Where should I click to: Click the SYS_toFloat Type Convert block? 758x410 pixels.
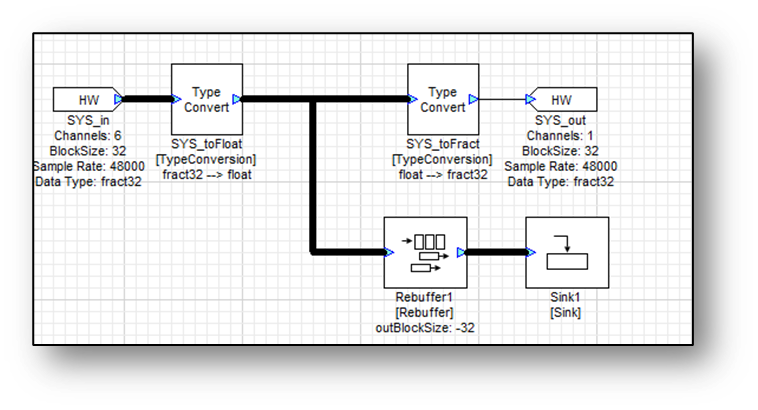[206, 99]
